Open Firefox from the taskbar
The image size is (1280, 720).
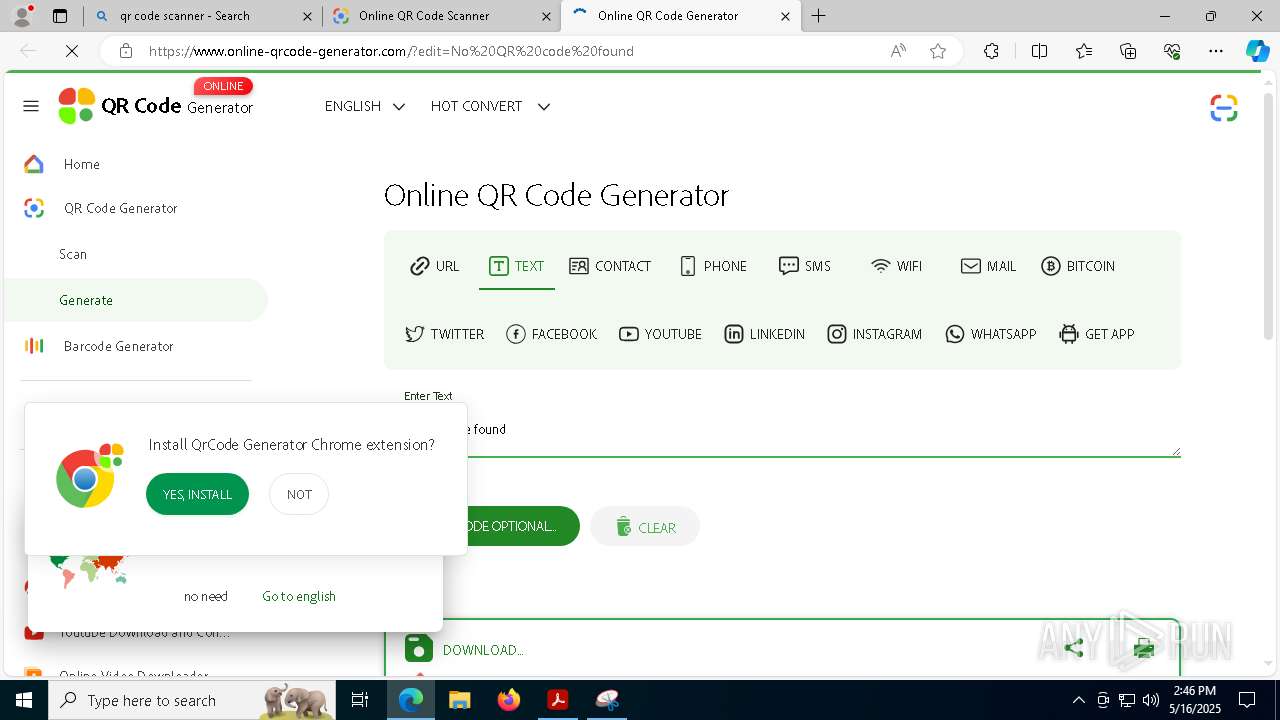click(x=509, y=700)
